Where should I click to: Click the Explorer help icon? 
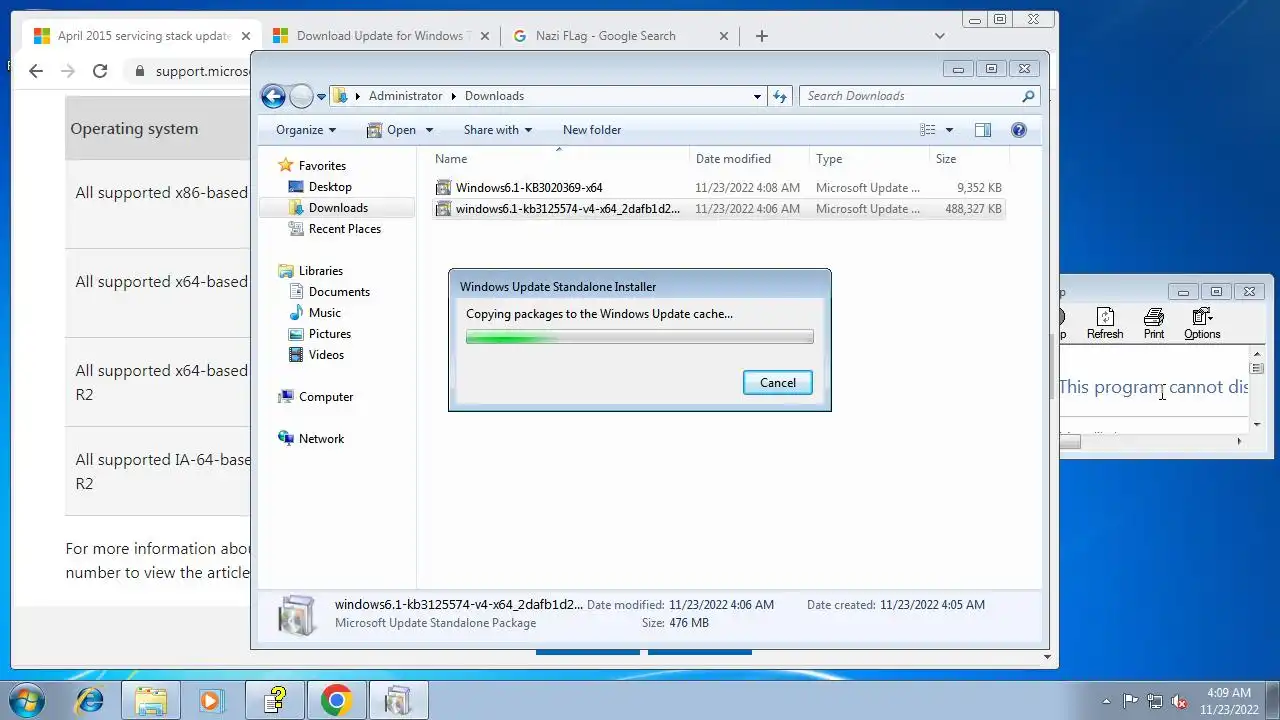(x=1019, y=130)
